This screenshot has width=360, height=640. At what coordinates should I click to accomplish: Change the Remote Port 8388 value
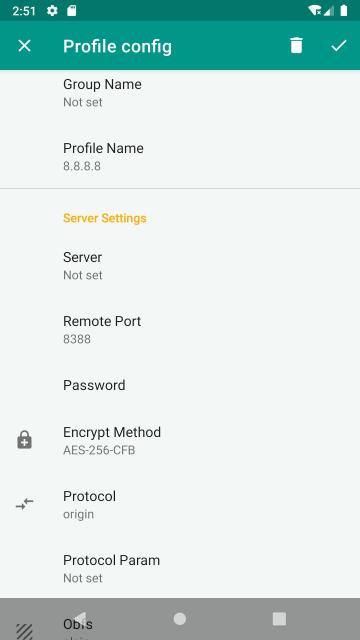coord(180,330)
